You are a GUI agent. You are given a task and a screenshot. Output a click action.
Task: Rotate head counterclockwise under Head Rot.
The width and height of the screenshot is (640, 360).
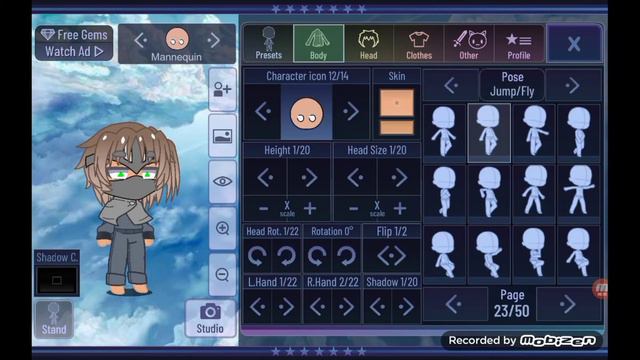pyautogui.click(x=258, y=256)
